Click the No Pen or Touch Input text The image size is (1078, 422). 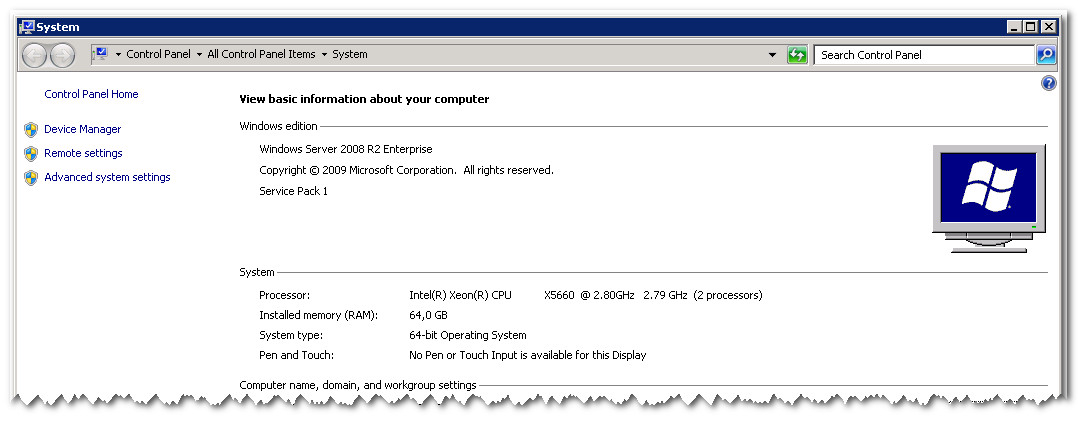coord(527,355)
